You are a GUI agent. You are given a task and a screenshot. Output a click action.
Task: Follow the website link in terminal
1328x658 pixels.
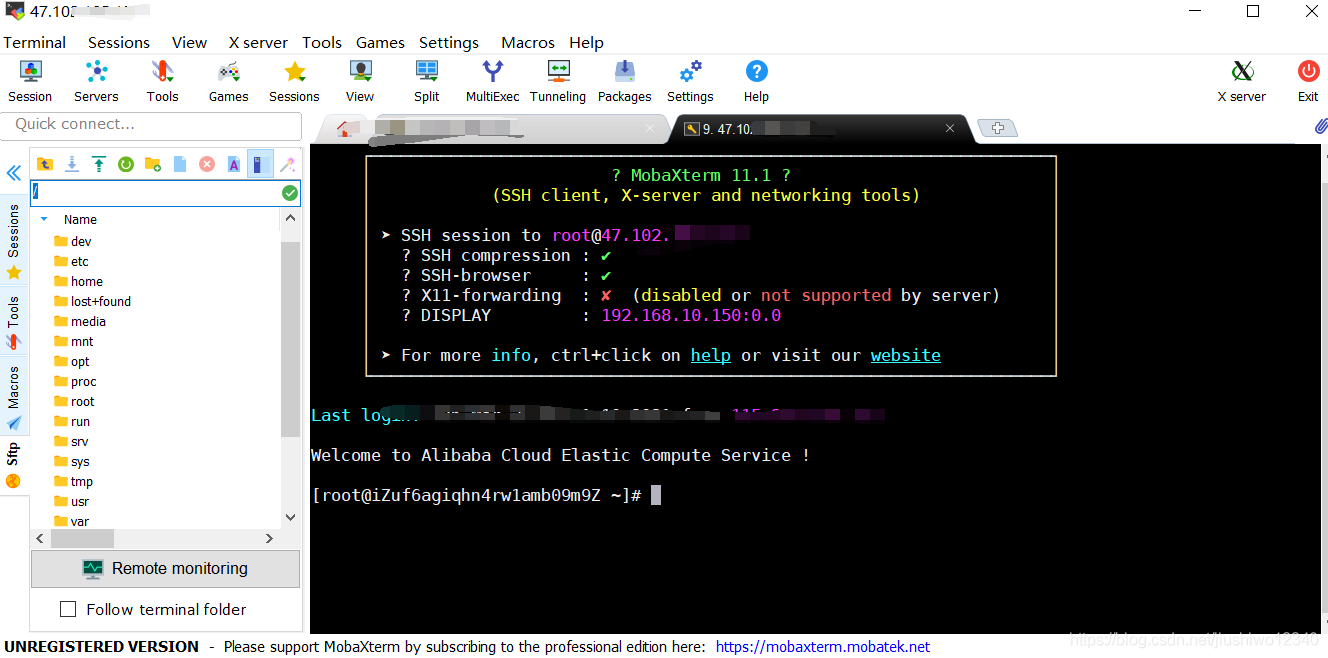(x=905, y=355)
